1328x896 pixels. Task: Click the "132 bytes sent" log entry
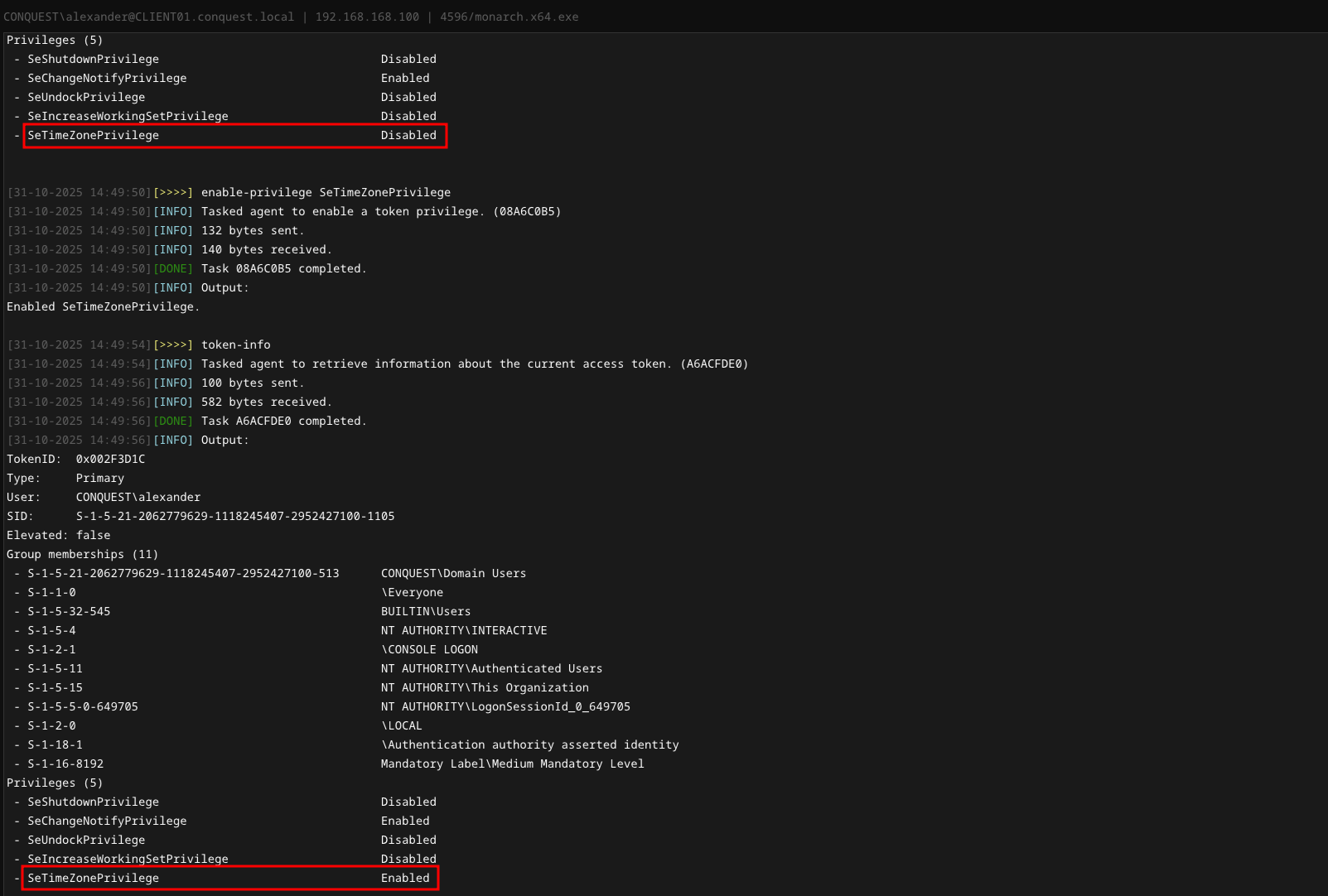click(252, 230)
